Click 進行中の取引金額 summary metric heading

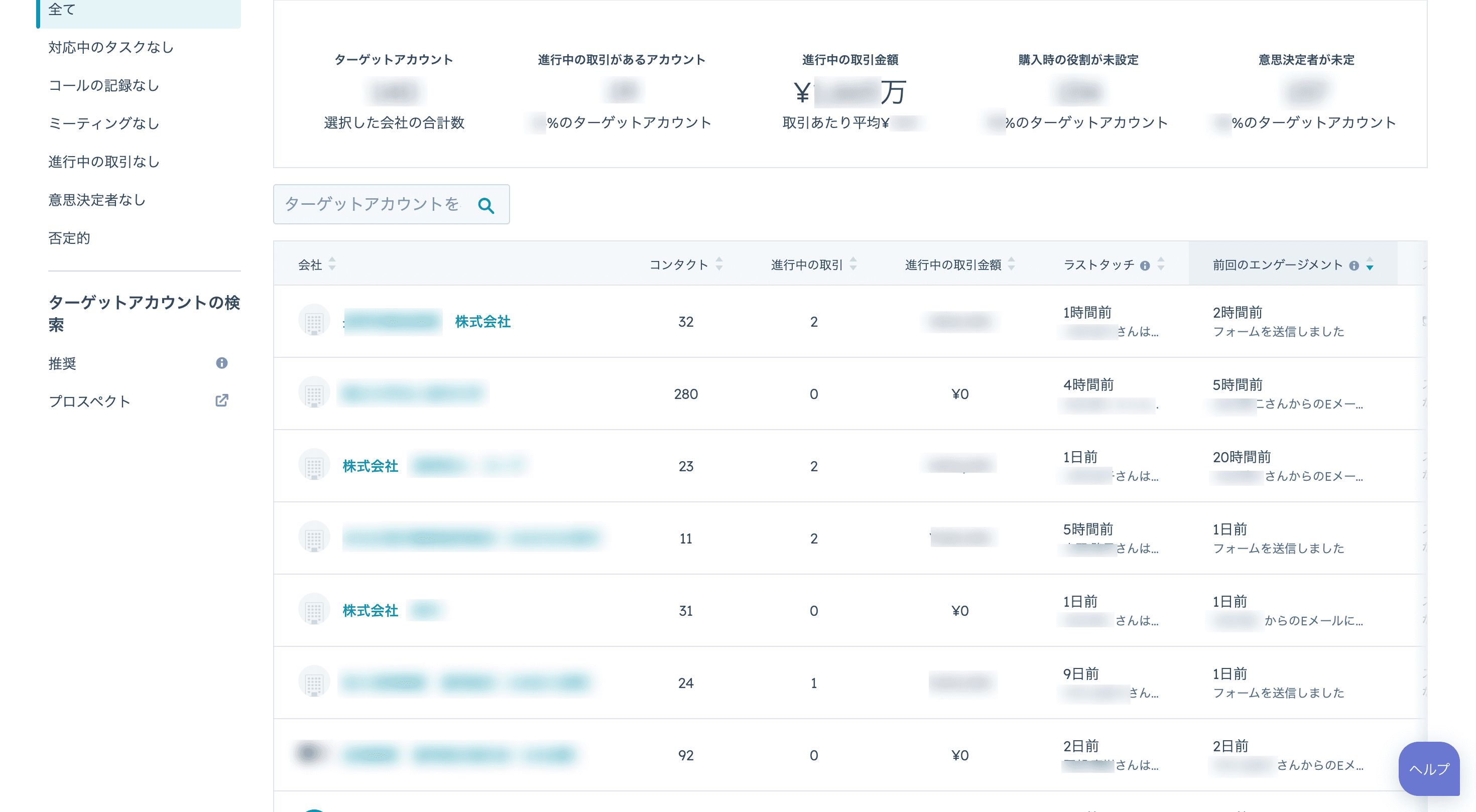tap(850, 60)
